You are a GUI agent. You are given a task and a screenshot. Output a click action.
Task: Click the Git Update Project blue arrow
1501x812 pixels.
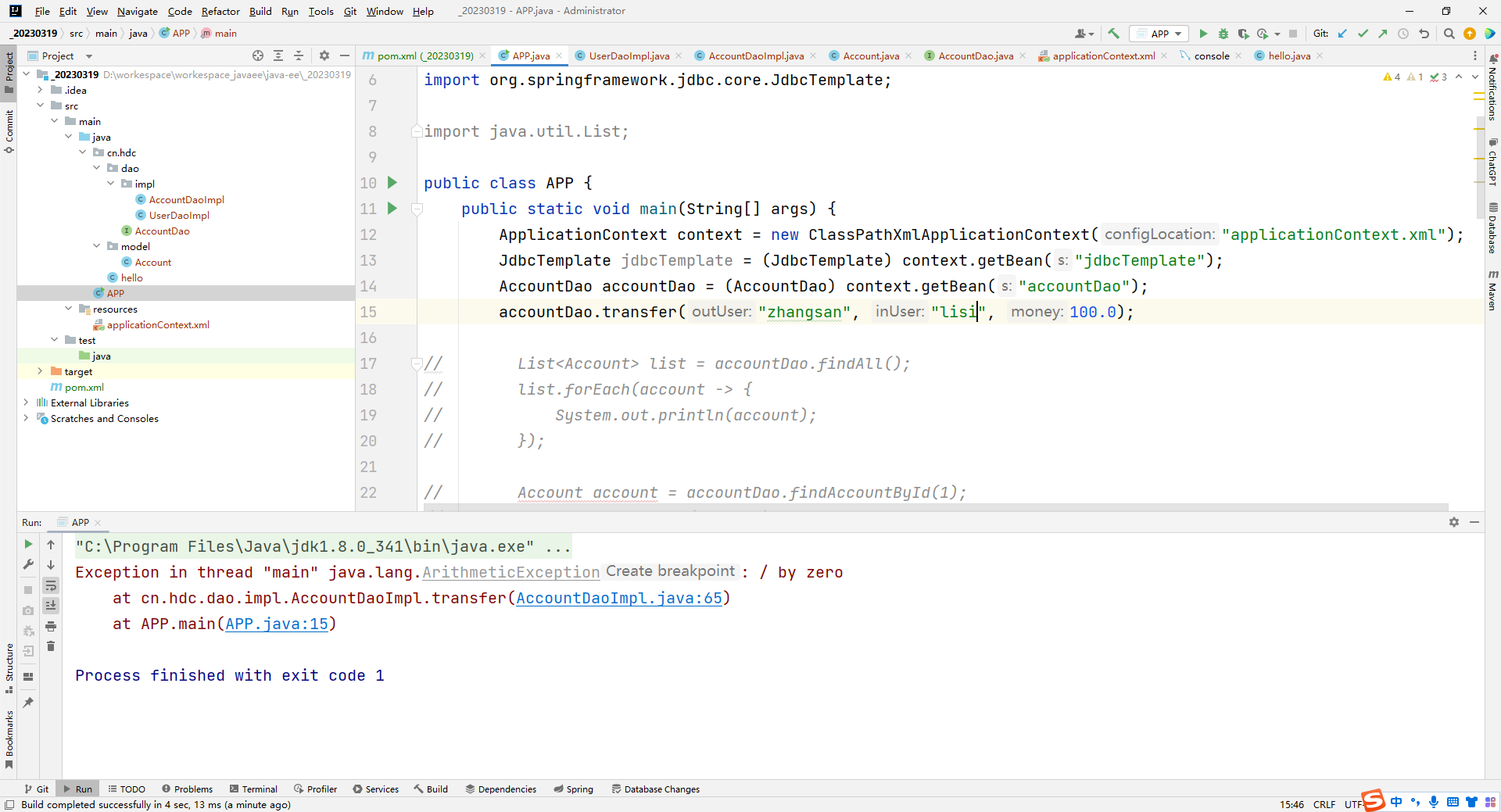coord(1343,34)
